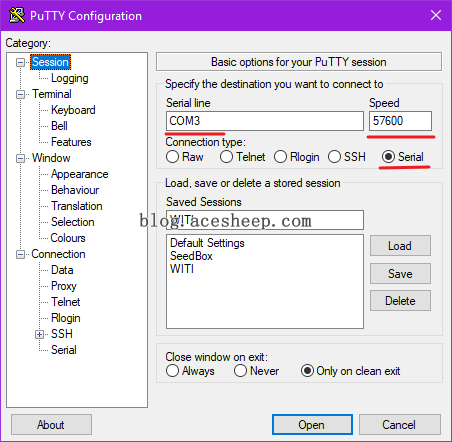Open the Proxy settings category

[x=64, y=286]
